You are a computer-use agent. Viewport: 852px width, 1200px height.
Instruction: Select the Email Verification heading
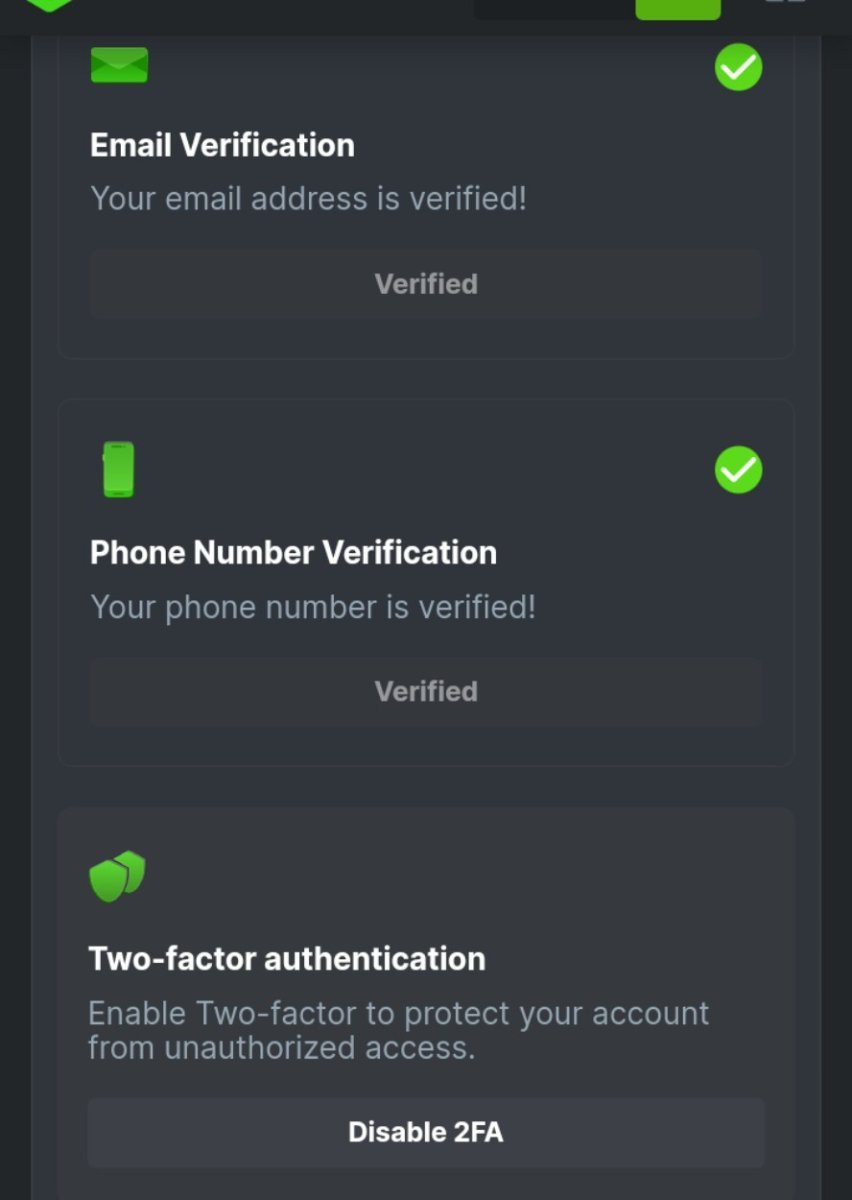(222, 145)
